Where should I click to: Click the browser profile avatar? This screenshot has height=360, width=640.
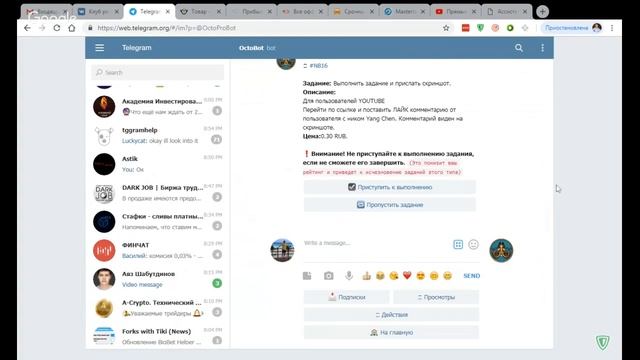coord(597,28)
